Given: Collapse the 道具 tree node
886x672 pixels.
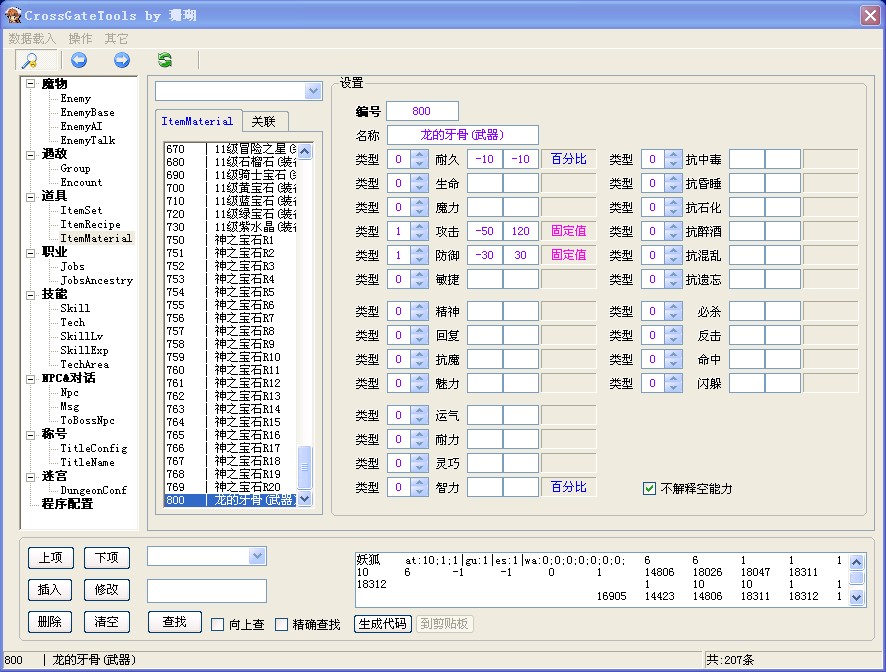Looking at the screenshot, I should click(31, 197).
